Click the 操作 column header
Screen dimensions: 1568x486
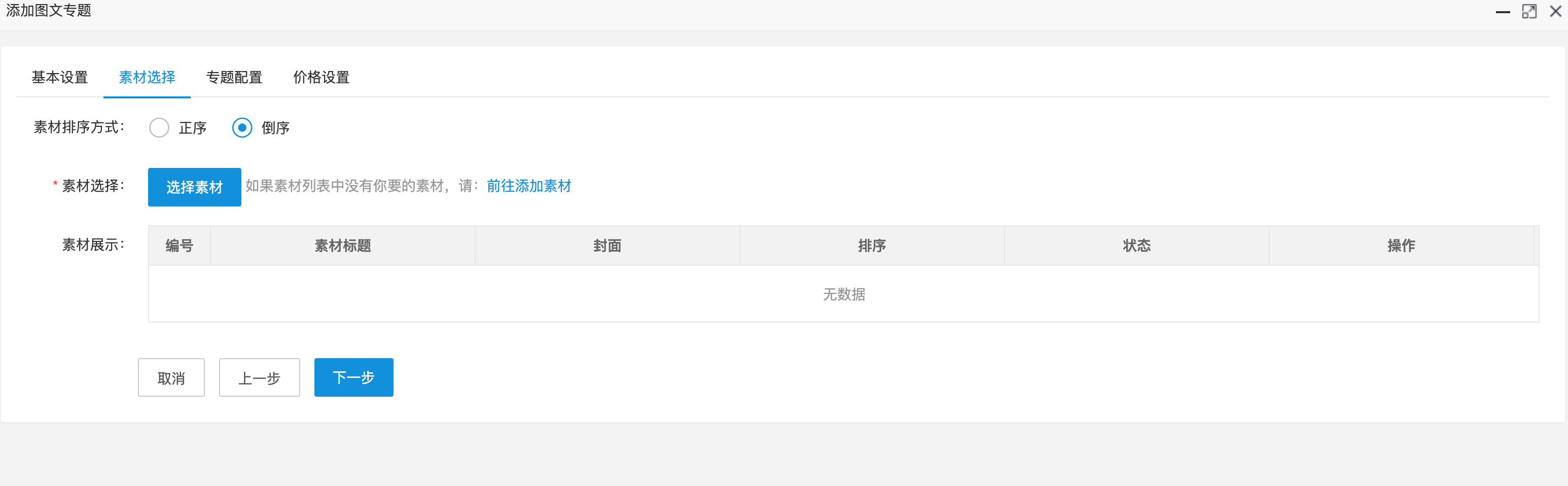pos(1401,246)
